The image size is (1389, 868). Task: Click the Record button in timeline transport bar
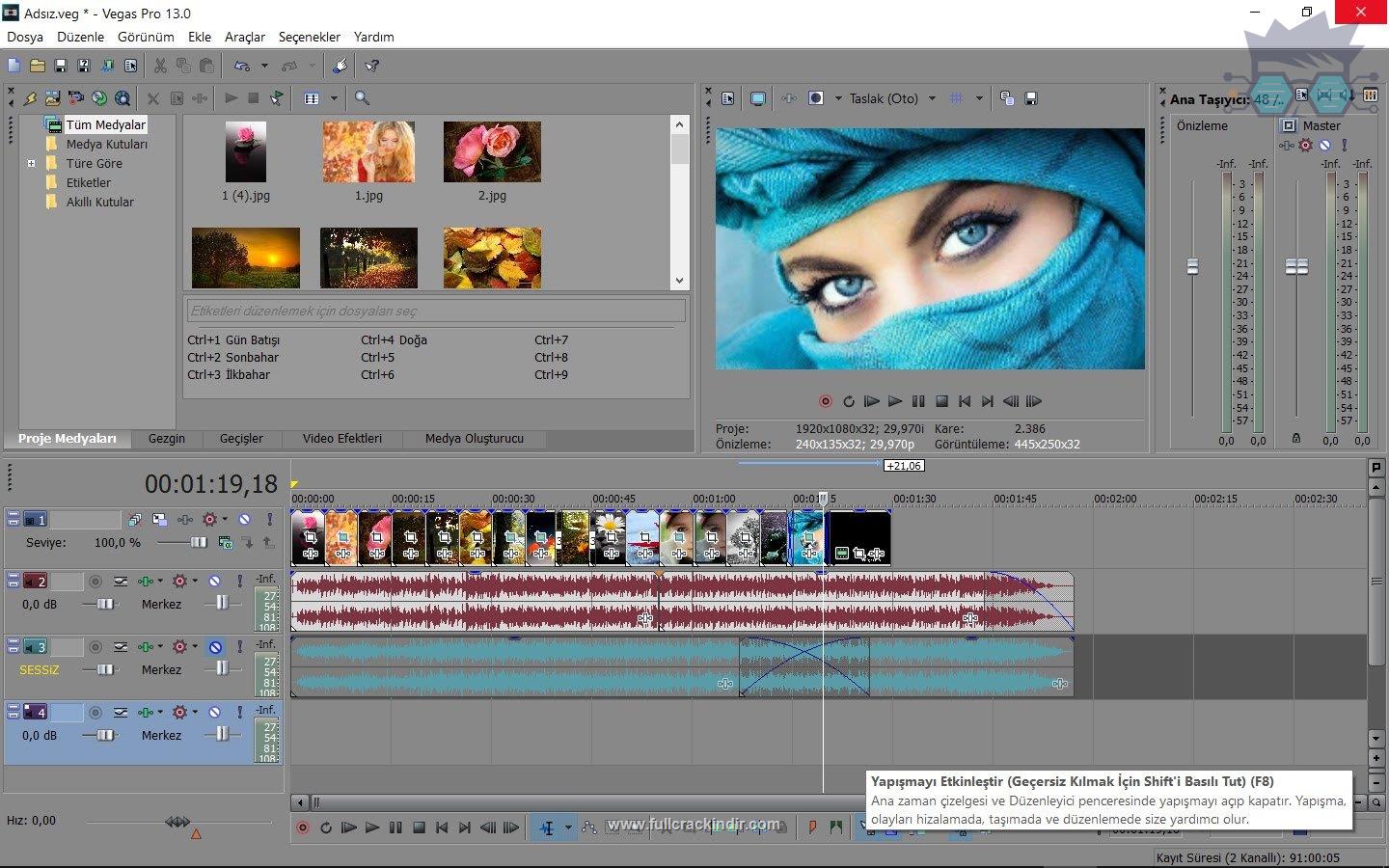[303, 827]
